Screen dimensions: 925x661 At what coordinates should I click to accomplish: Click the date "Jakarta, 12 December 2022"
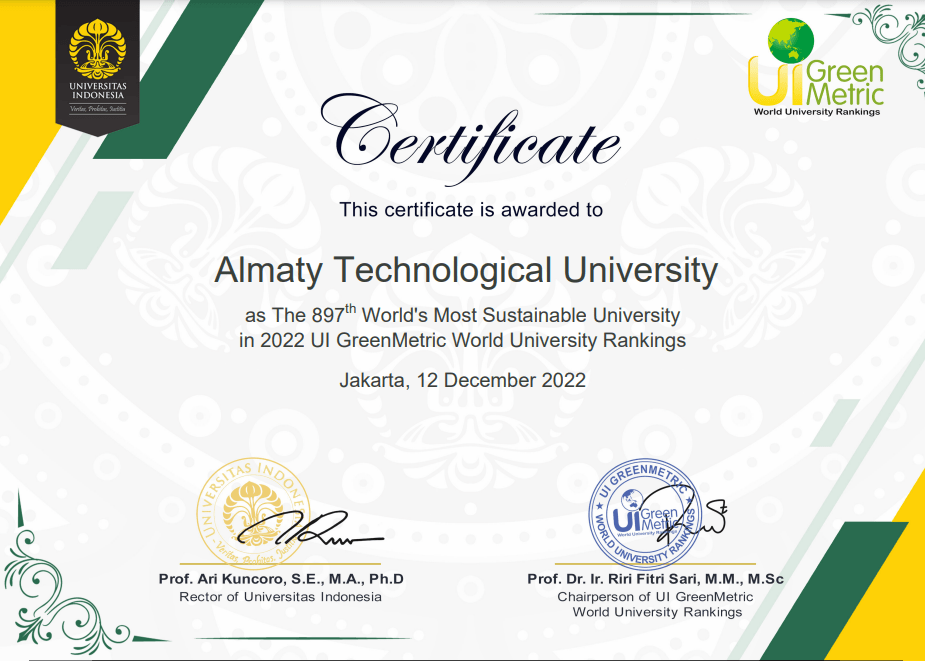point(462,380)
